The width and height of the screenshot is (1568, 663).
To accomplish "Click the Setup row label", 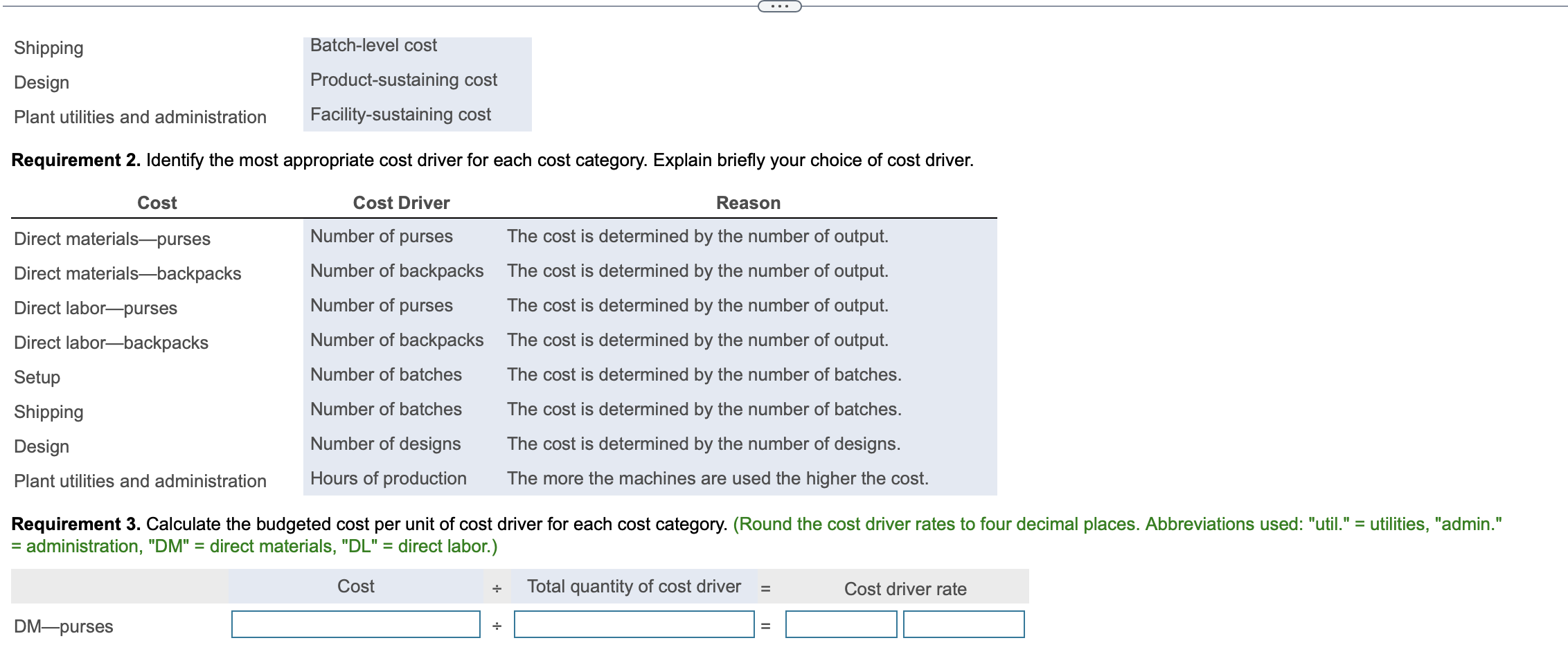I will [x=37, y=378].
